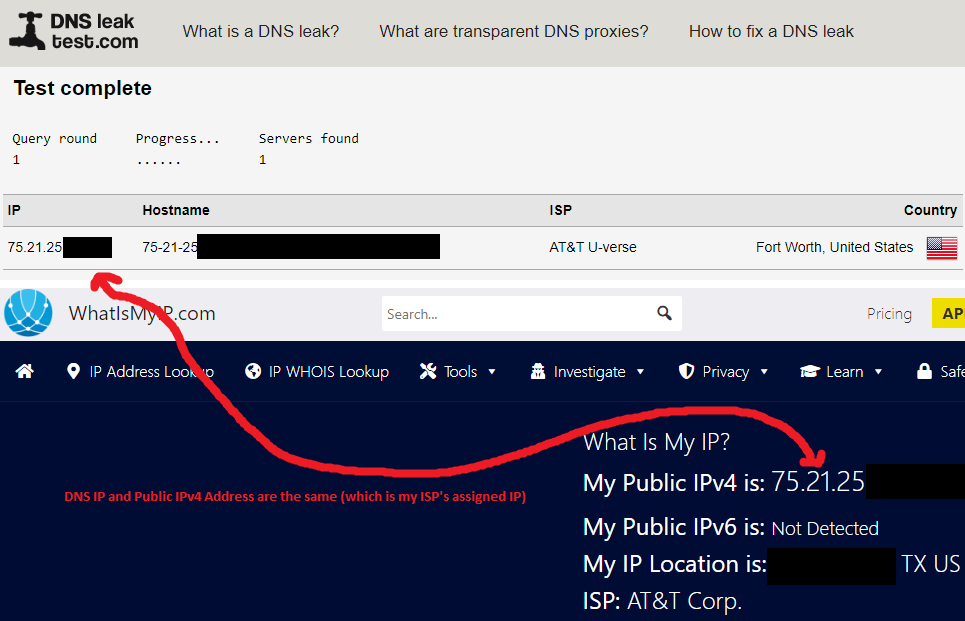Click the 'Progress...' label
The image size is (965, 621).
tap(177, 138)
